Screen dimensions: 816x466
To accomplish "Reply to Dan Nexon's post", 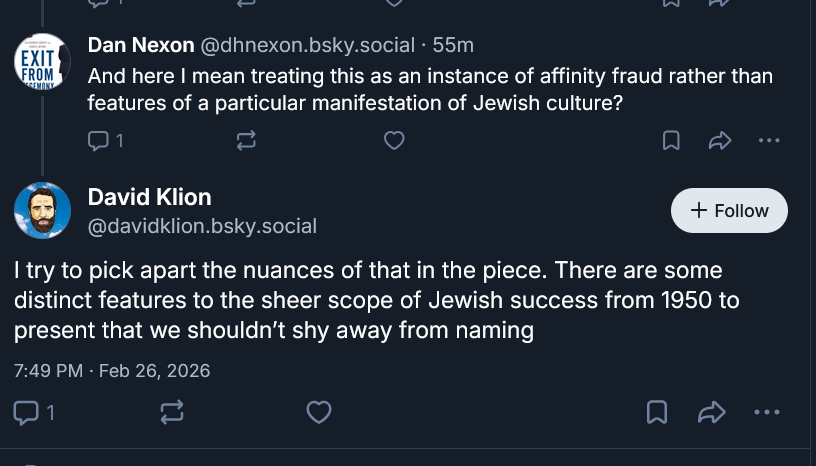I will [99, 141].
